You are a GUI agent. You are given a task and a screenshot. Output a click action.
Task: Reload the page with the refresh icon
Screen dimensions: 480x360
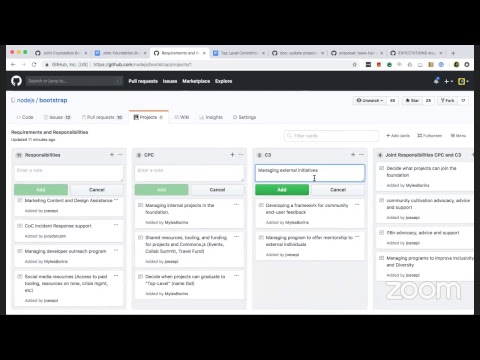34,64
